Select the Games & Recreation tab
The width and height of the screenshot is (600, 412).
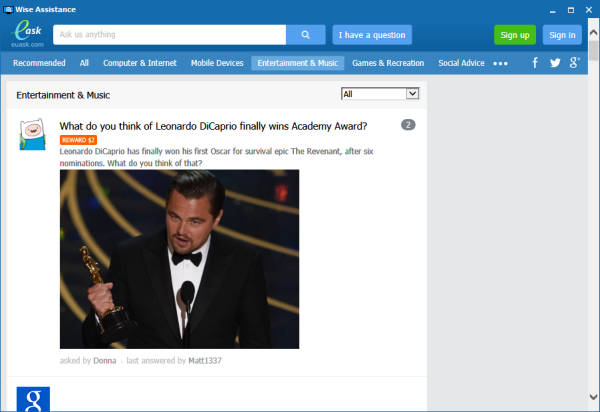[x=388, y=63]
